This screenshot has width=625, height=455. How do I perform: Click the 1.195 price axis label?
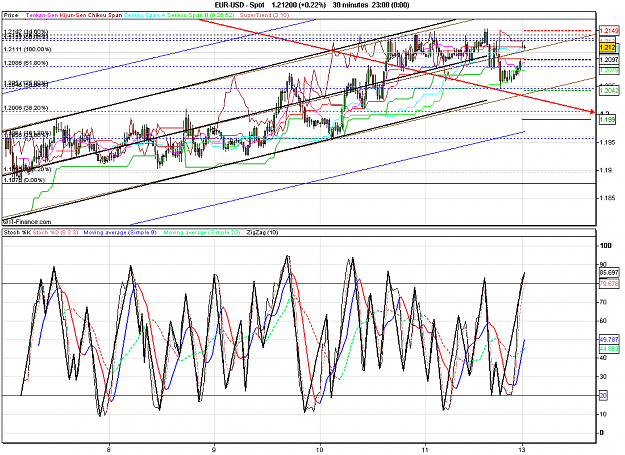tap(607, 142)
